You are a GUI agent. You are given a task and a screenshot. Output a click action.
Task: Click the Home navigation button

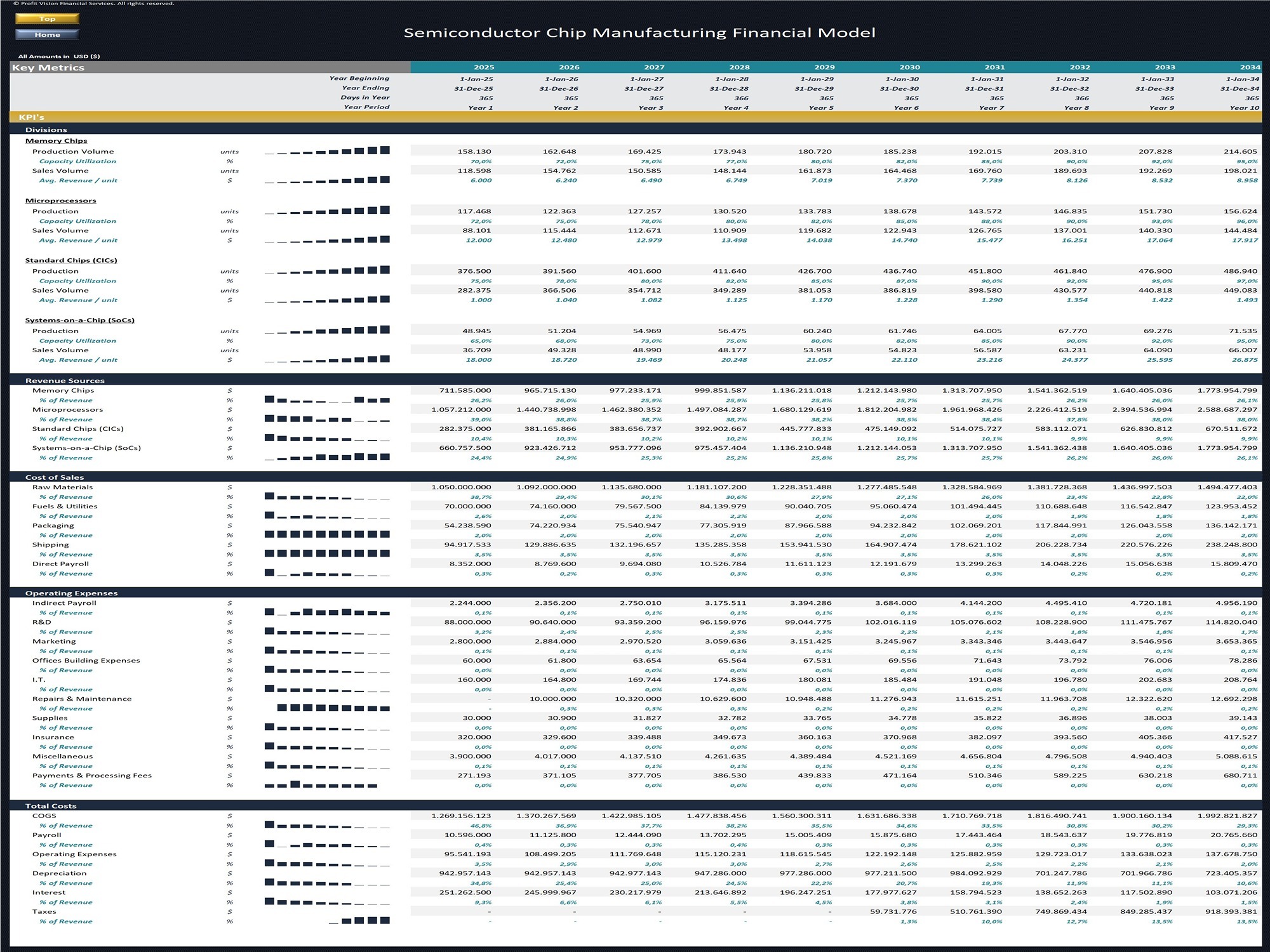click(47, 35)
